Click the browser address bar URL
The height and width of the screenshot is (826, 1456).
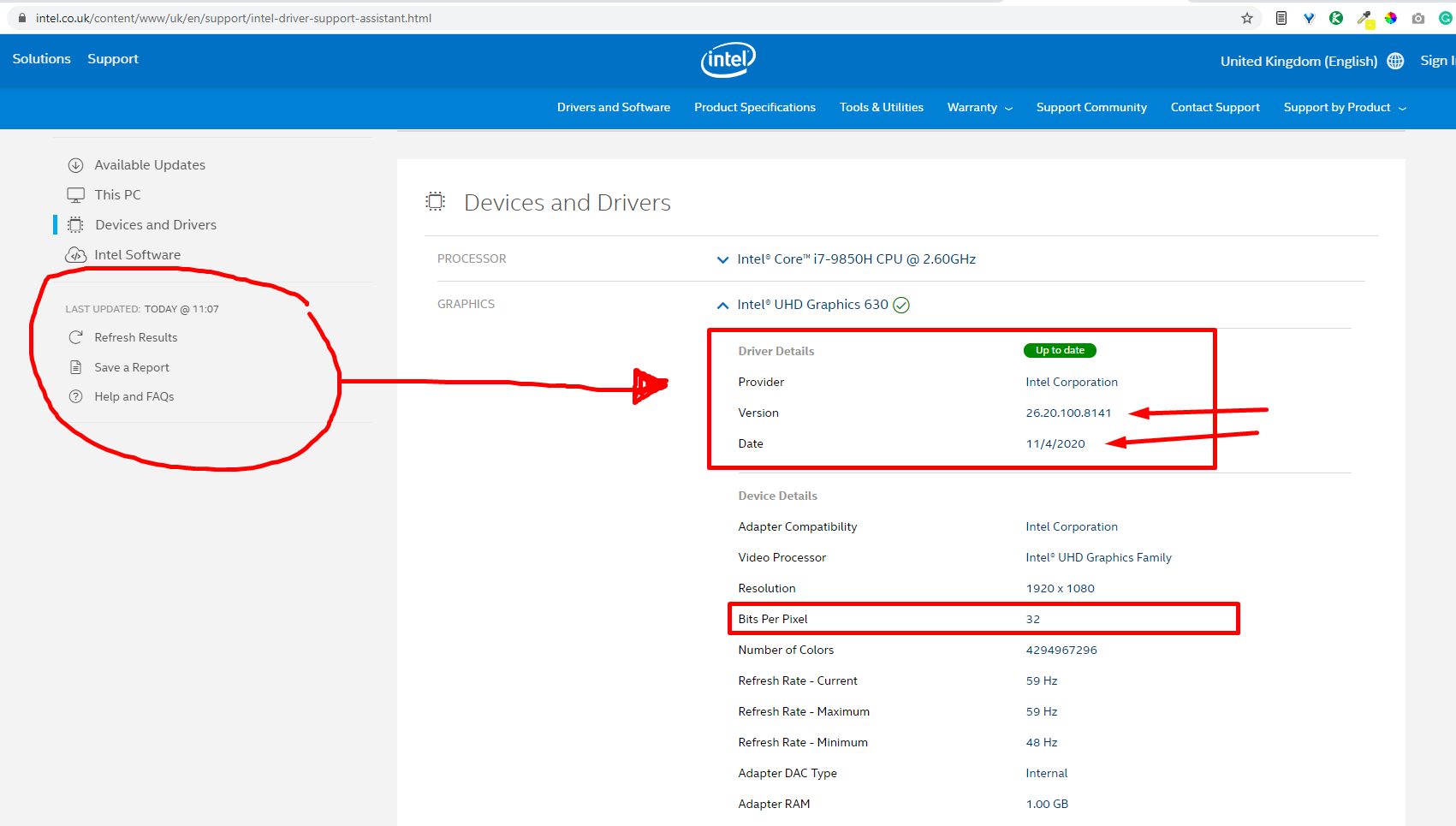pos(234,18)
